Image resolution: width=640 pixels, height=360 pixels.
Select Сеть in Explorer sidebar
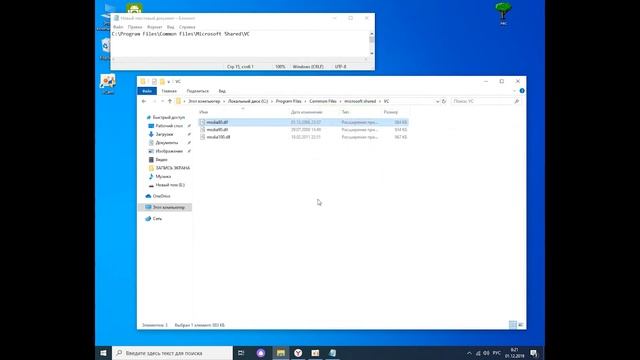[157, 219]
